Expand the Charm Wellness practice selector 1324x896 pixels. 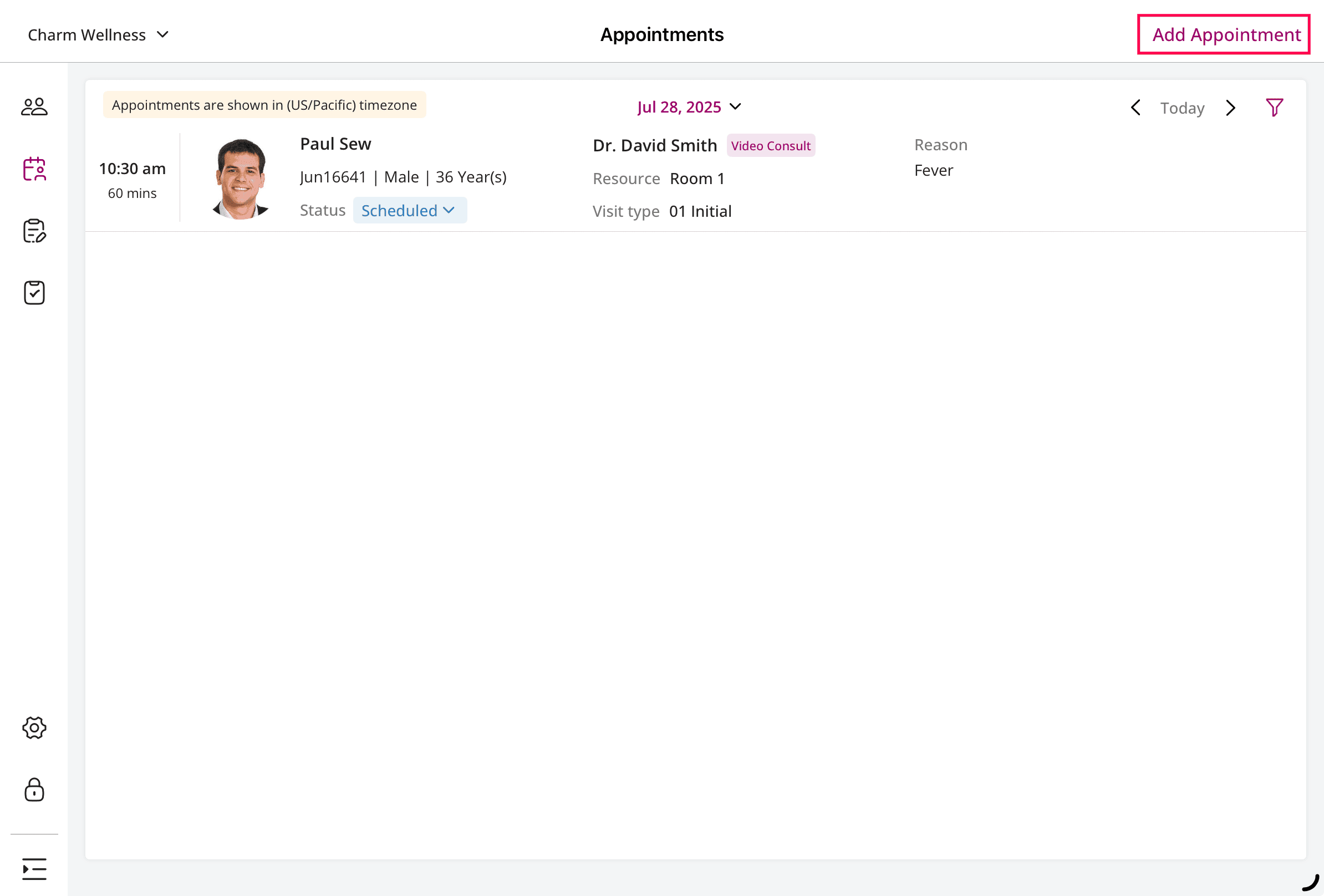click(x=98, y=34)
